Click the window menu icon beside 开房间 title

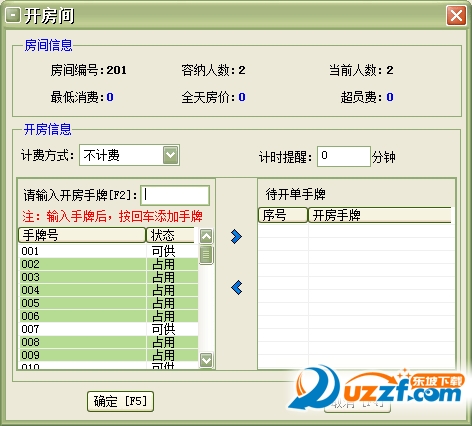tap(13, 15)
